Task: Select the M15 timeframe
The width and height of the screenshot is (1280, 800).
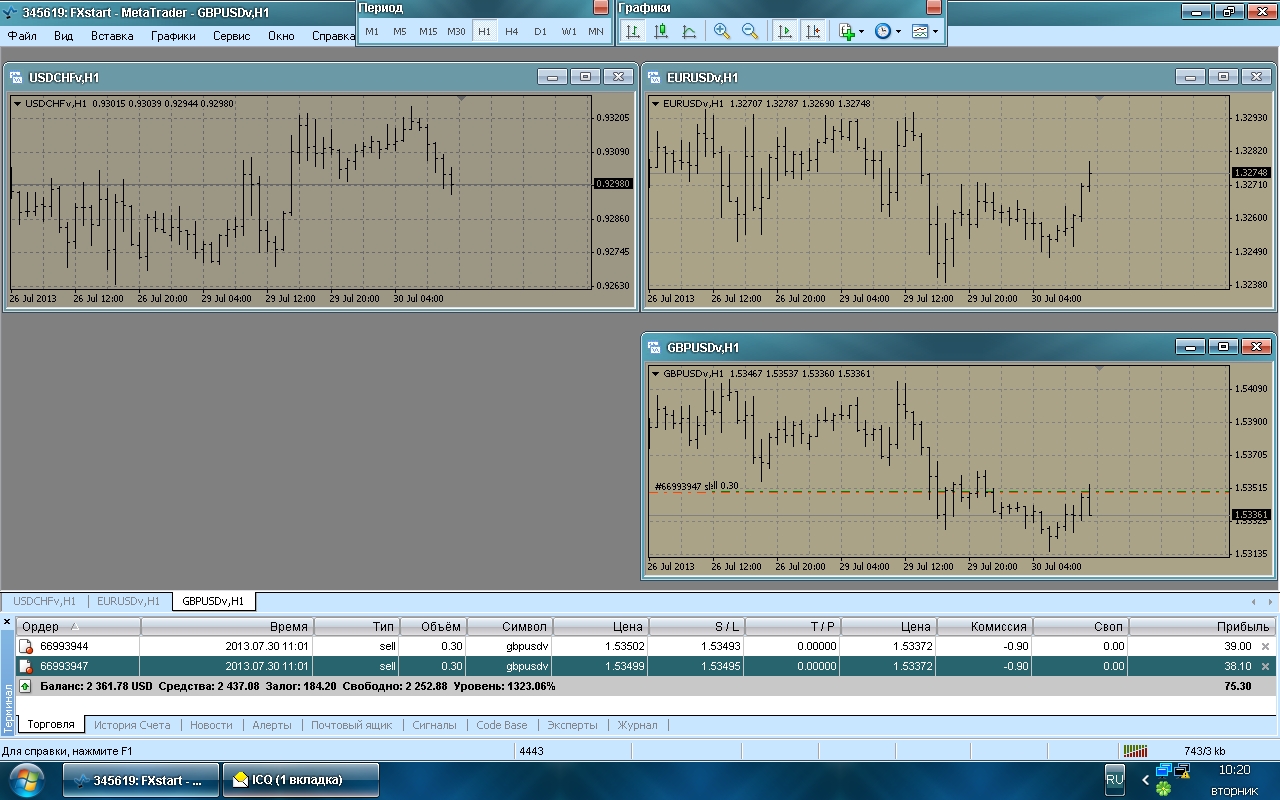Action: pyautogui.click(x=428, y=31)
